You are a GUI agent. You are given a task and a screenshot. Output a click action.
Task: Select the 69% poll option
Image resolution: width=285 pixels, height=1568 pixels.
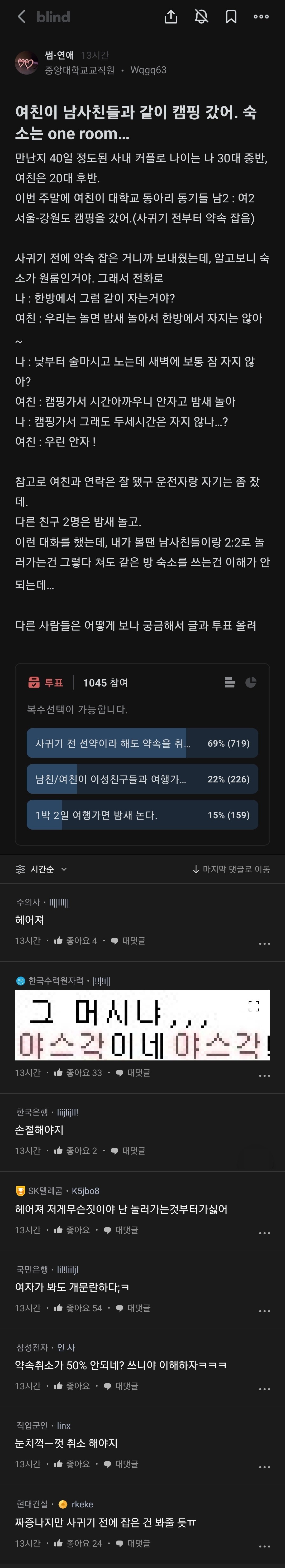coord(142,743)
